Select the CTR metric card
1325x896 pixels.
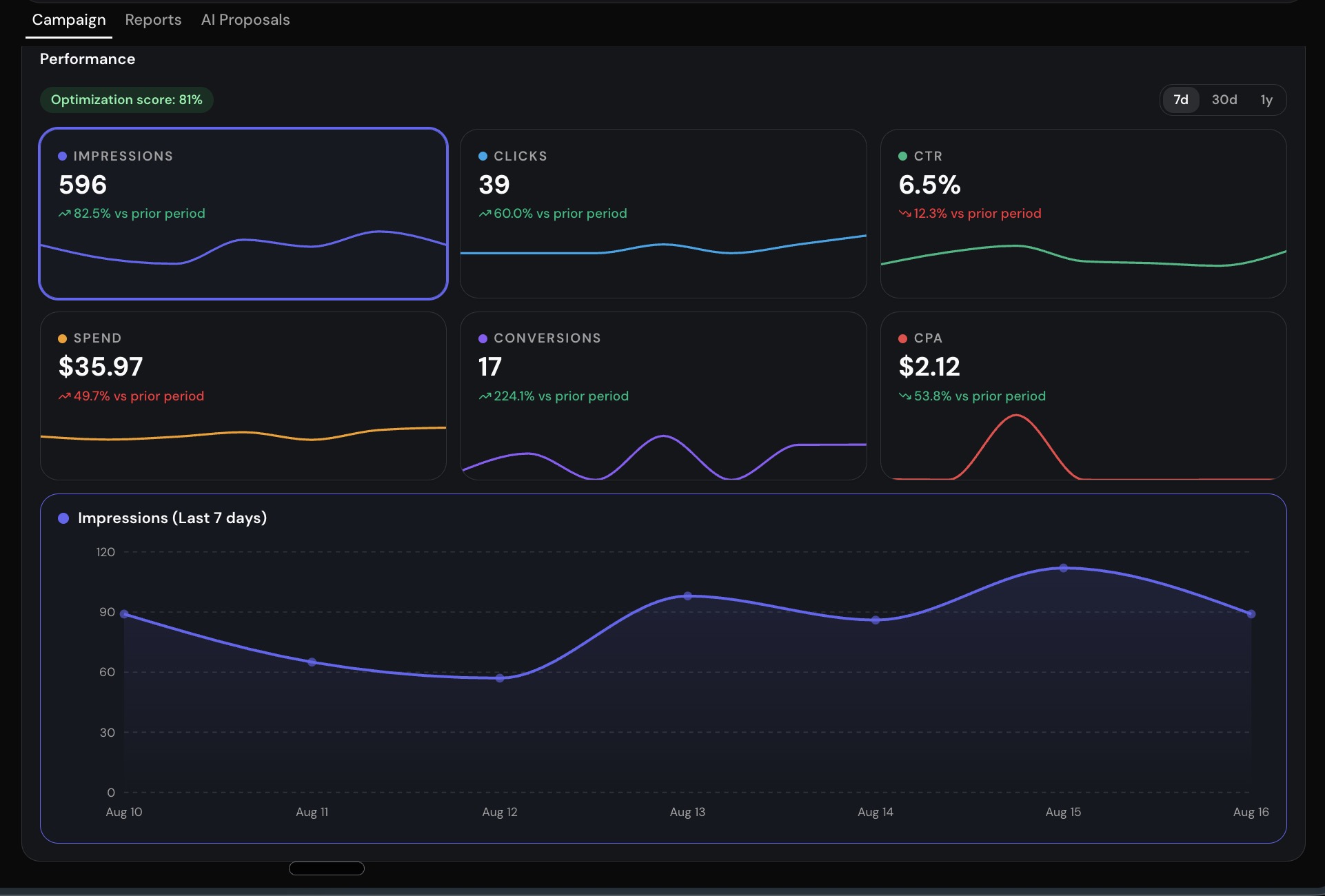coord(1084,214)
